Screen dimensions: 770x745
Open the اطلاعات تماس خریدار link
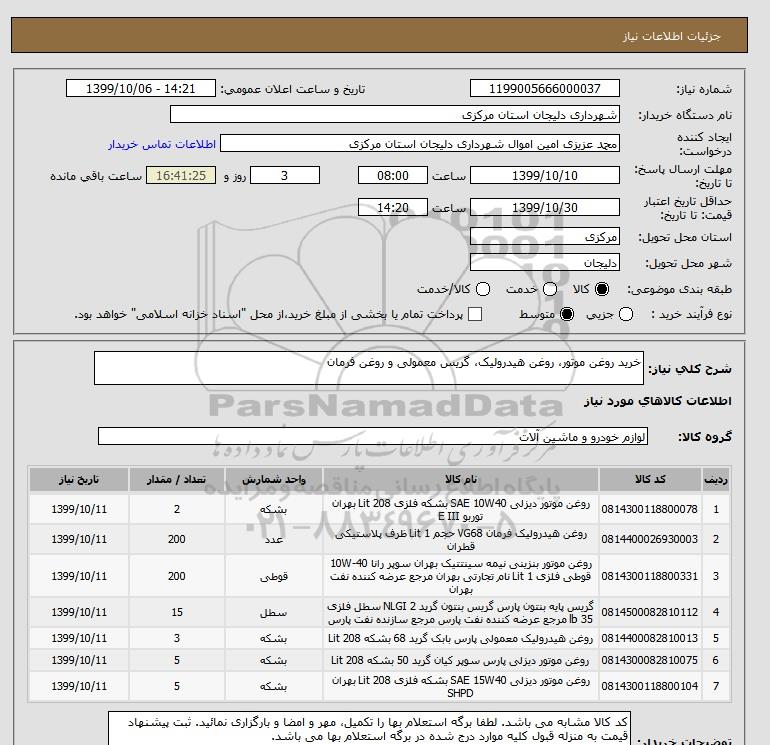point(162,144)
